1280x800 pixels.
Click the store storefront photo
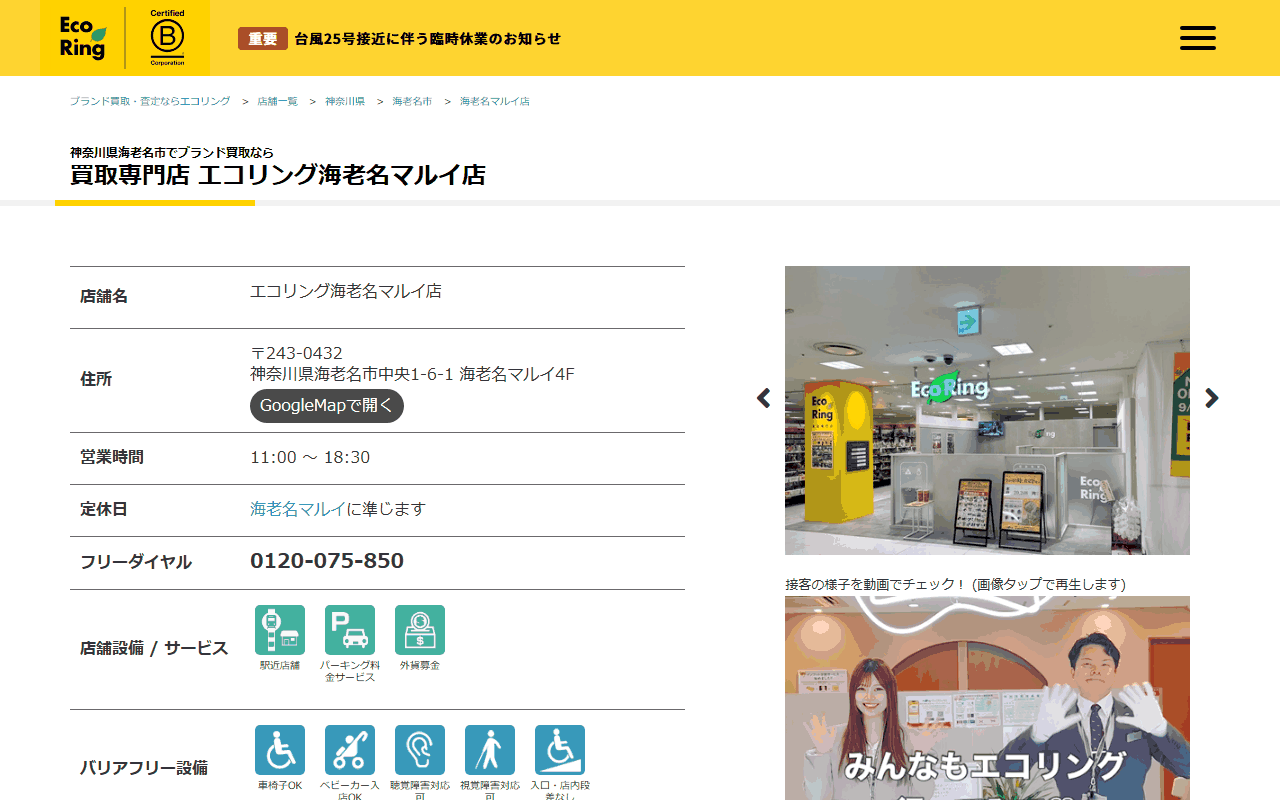(987, 410)
